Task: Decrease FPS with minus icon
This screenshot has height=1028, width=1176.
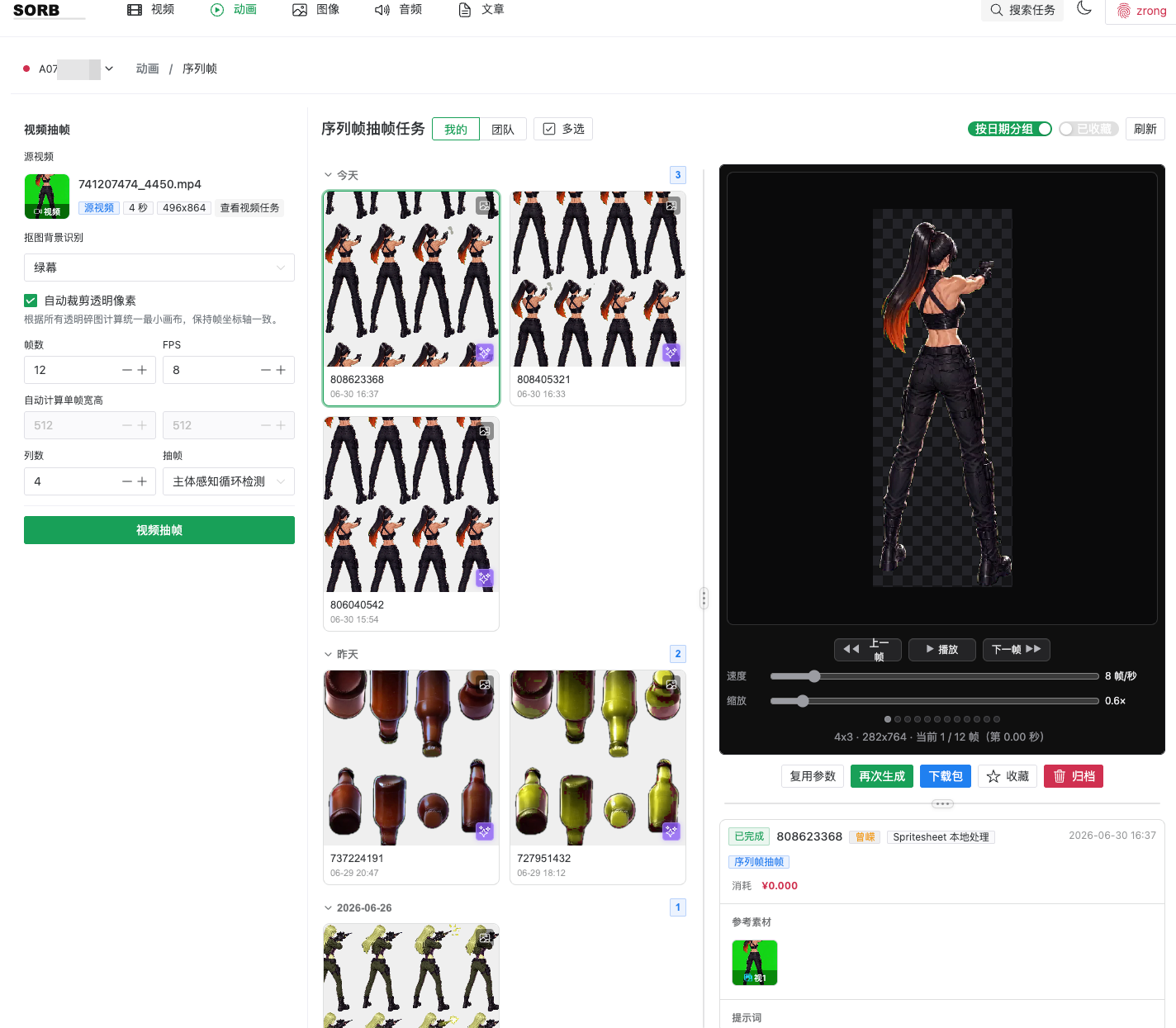Action: [266, 370]
